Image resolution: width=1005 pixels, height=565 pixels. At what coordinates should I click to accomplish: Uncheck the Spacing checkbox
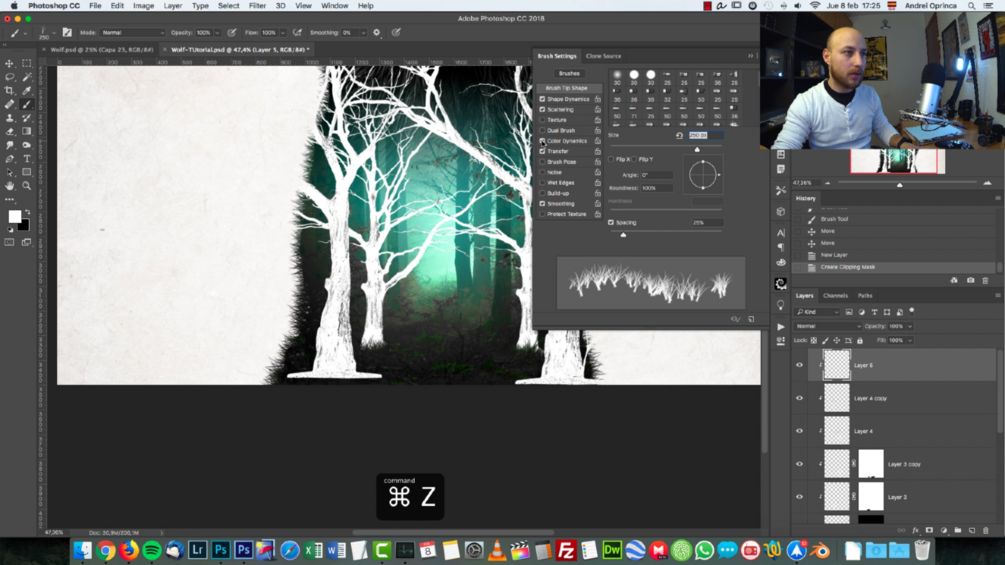click(x=611, y=222)
